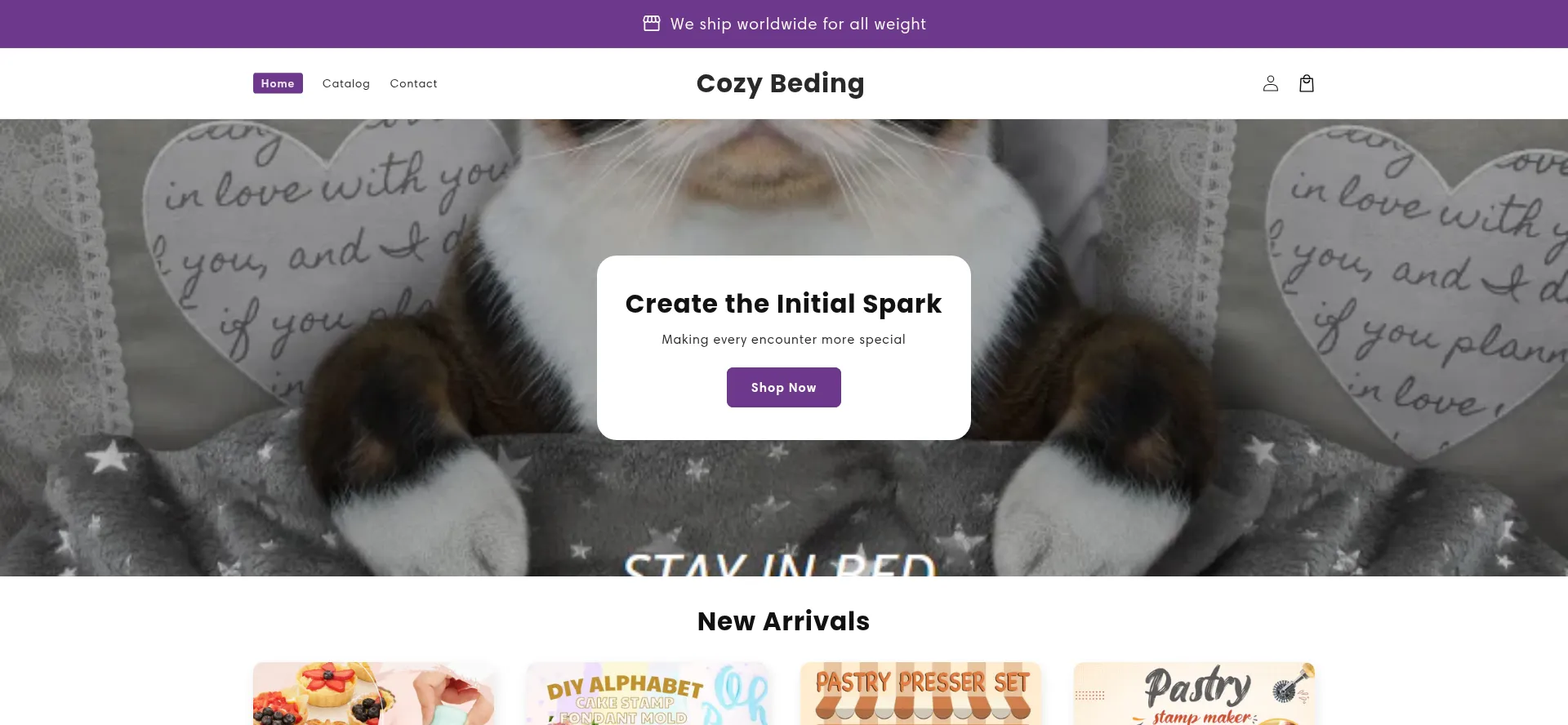Click the Shop Now button
This screenshot has height=725, width=1568.
[784, 387]
